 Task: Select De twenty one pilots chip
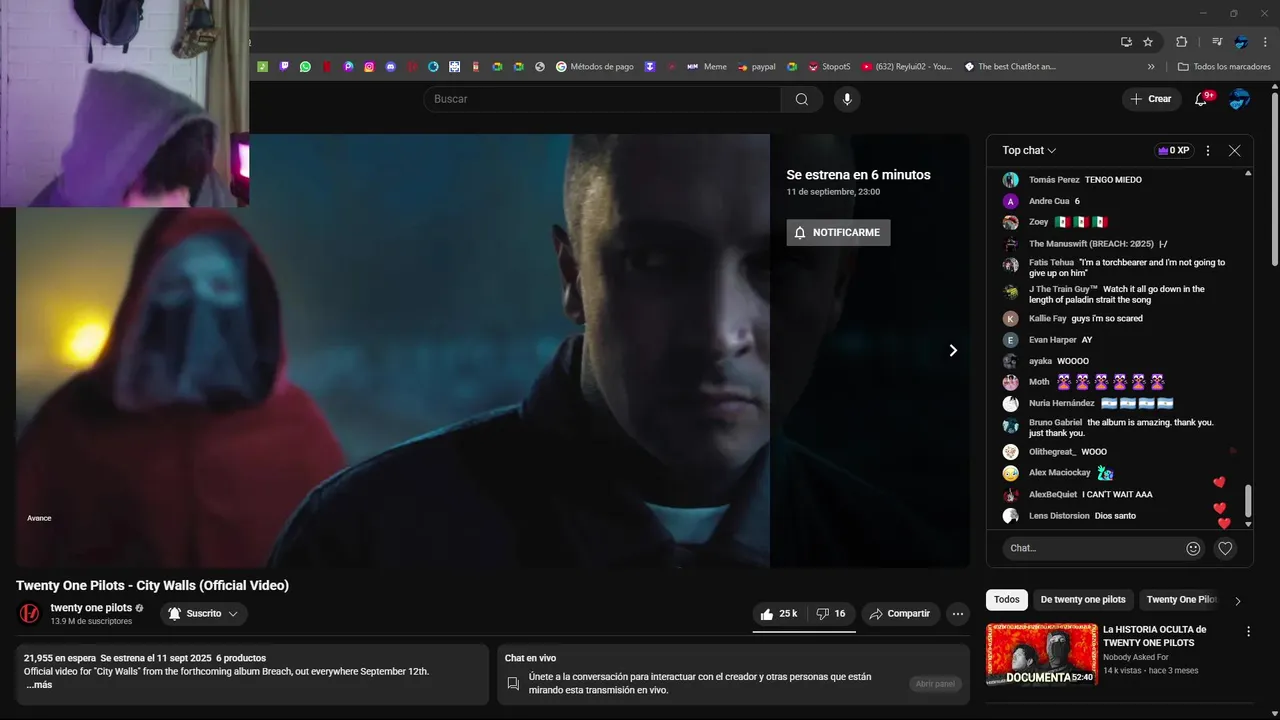pyautogui.click(x=1083, y=600)
